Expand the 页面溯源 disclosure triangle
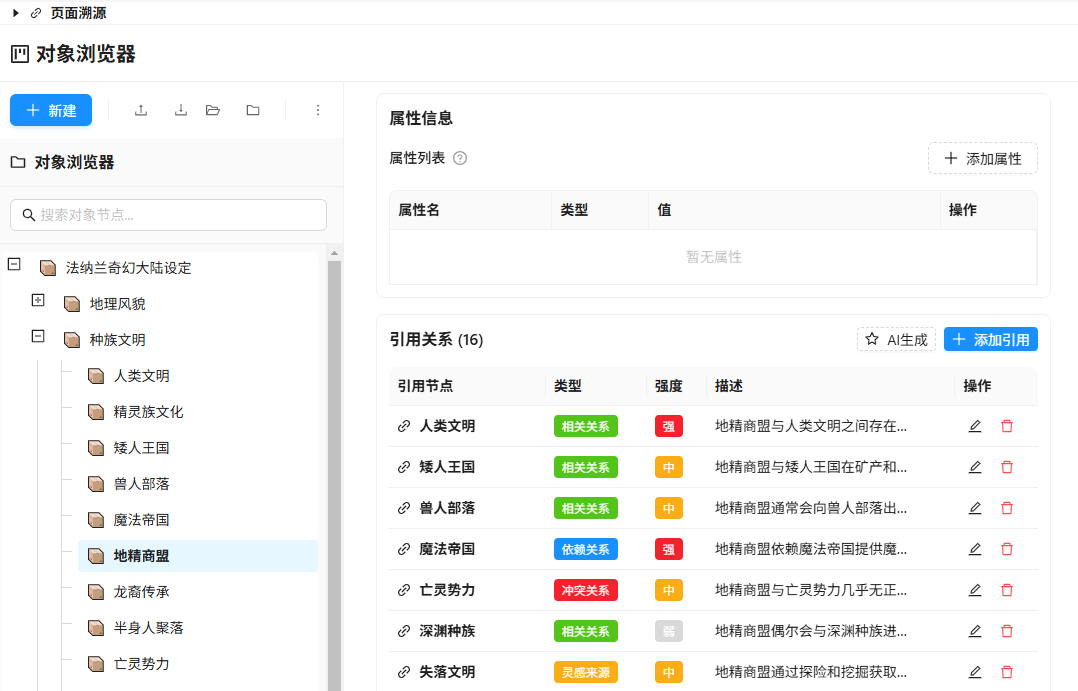 coord(15,13)
